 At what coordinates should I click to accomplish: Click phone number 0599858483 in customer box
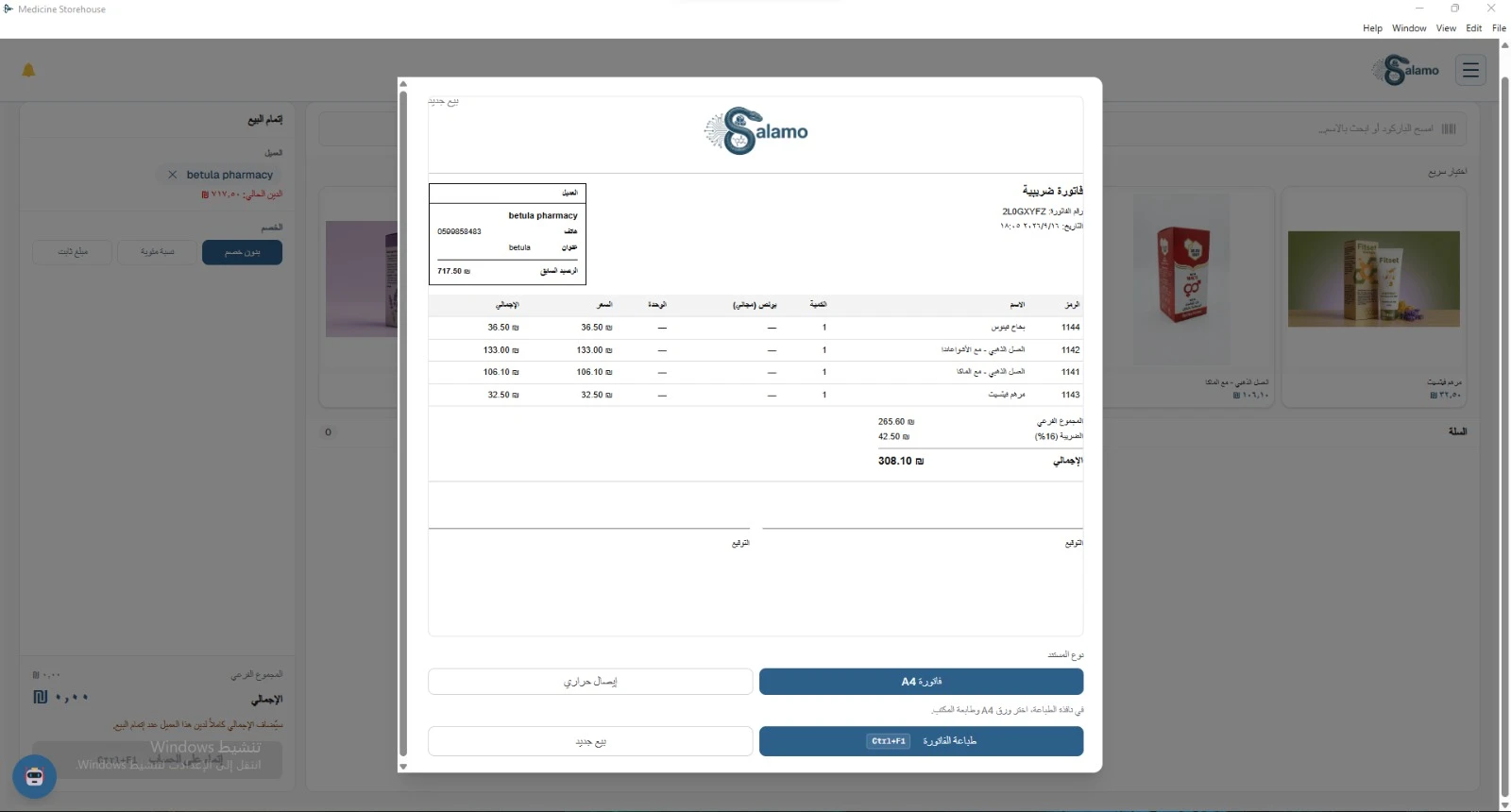pyautogui.click(x=459, y=231)
